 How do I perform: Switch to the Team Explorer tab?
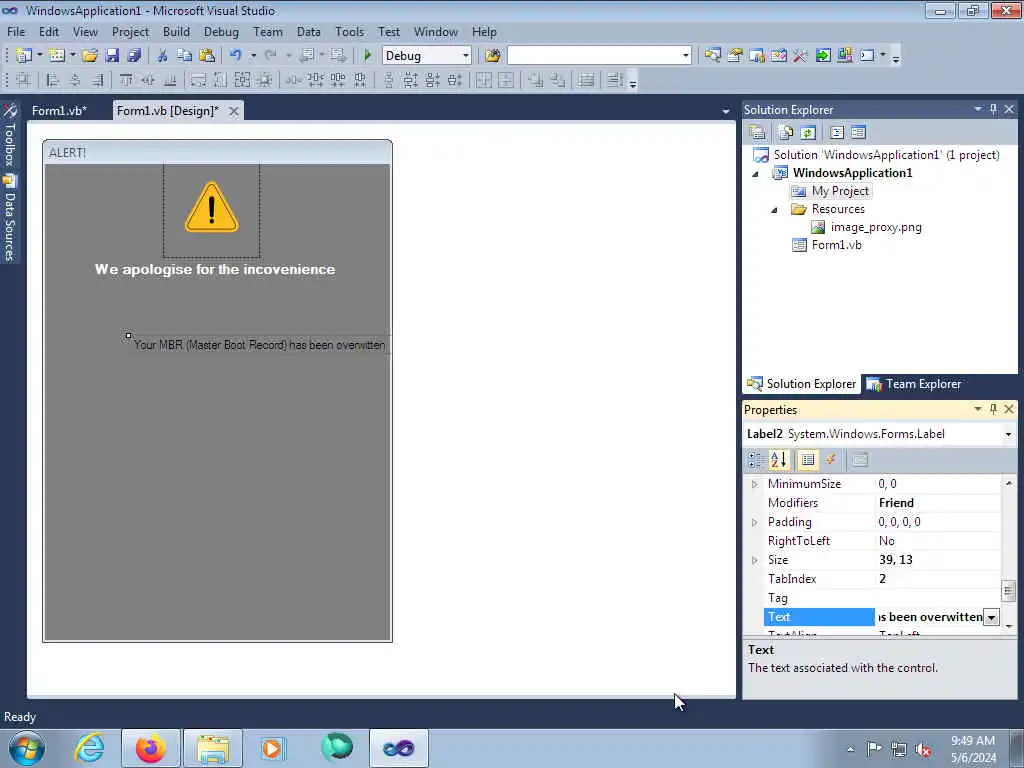click(914, 384)
